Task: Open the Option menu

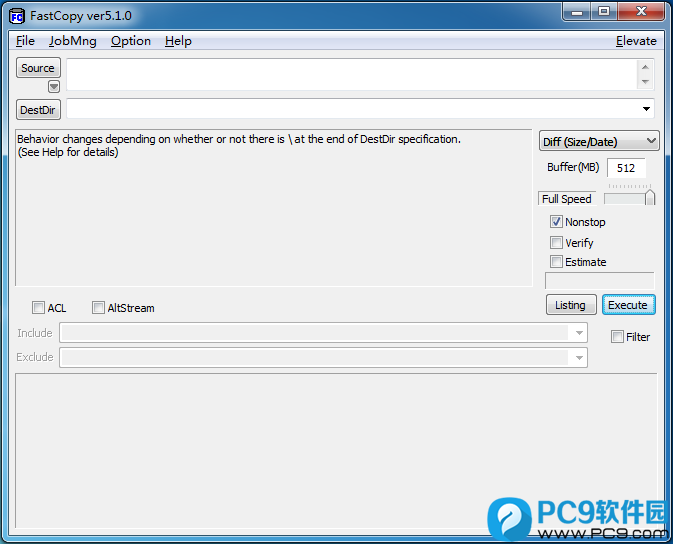Action: (x=131, y=41)
